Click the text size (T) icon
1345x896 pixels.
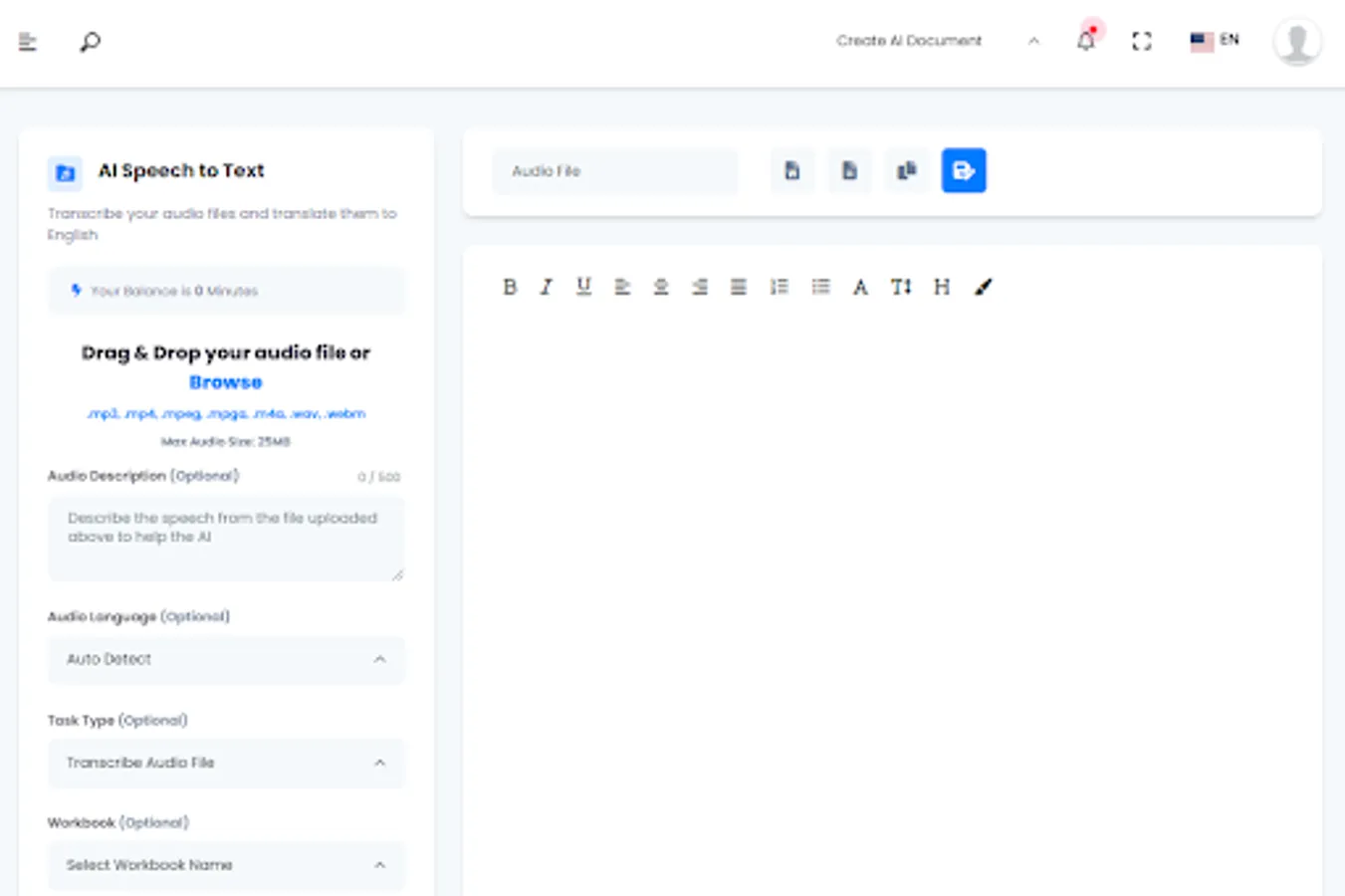(901, 287)
